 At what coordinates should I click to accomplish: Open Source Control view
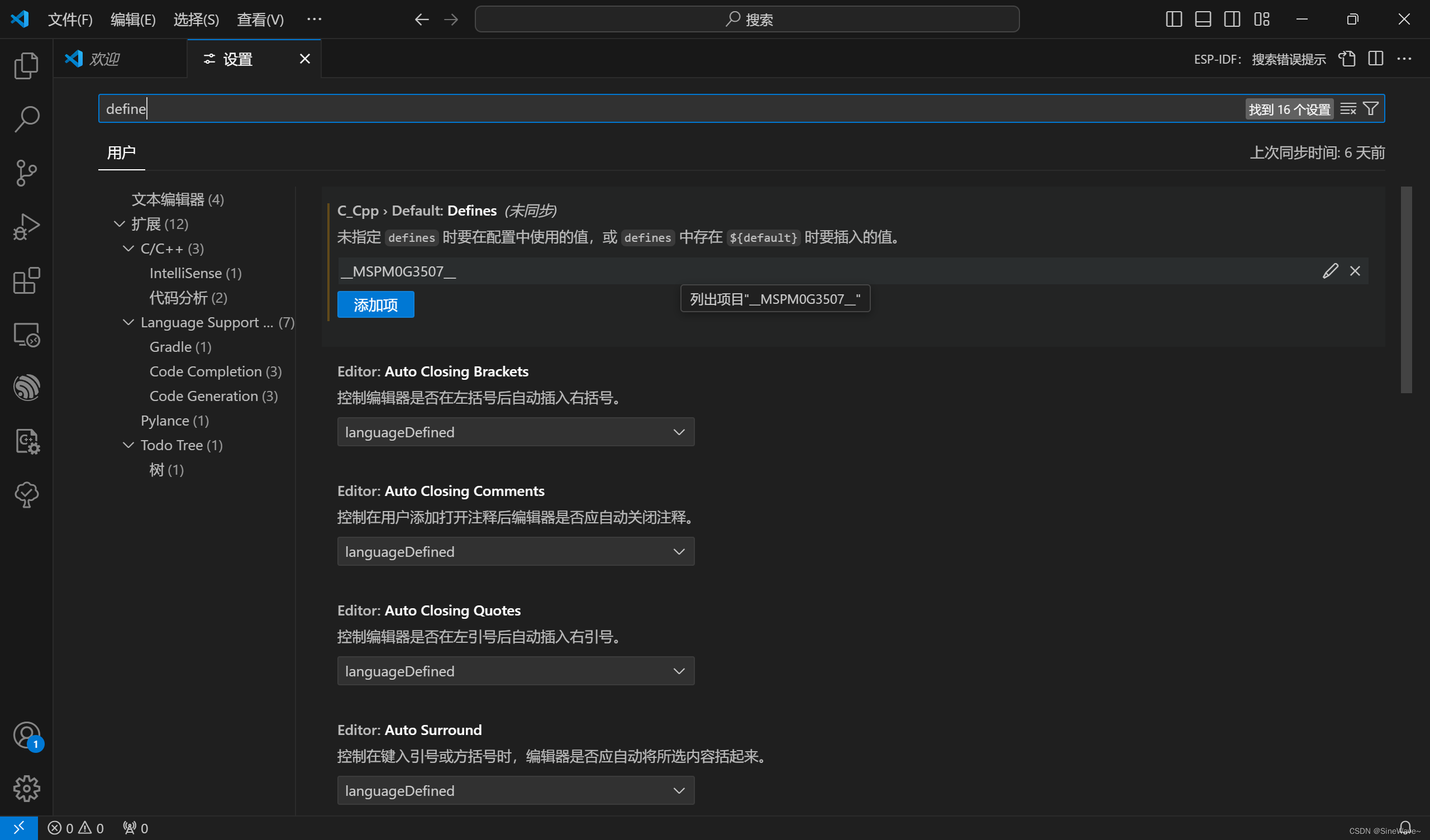click(x=26, y=173)
